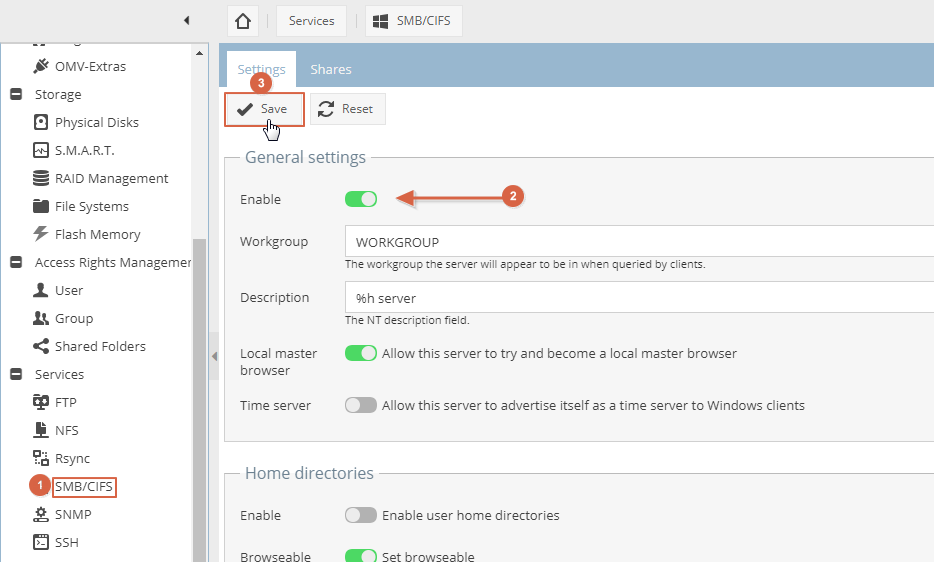Open the OMV-Extras plug icon
Screen dimensions: 934x562
[41, 66]
